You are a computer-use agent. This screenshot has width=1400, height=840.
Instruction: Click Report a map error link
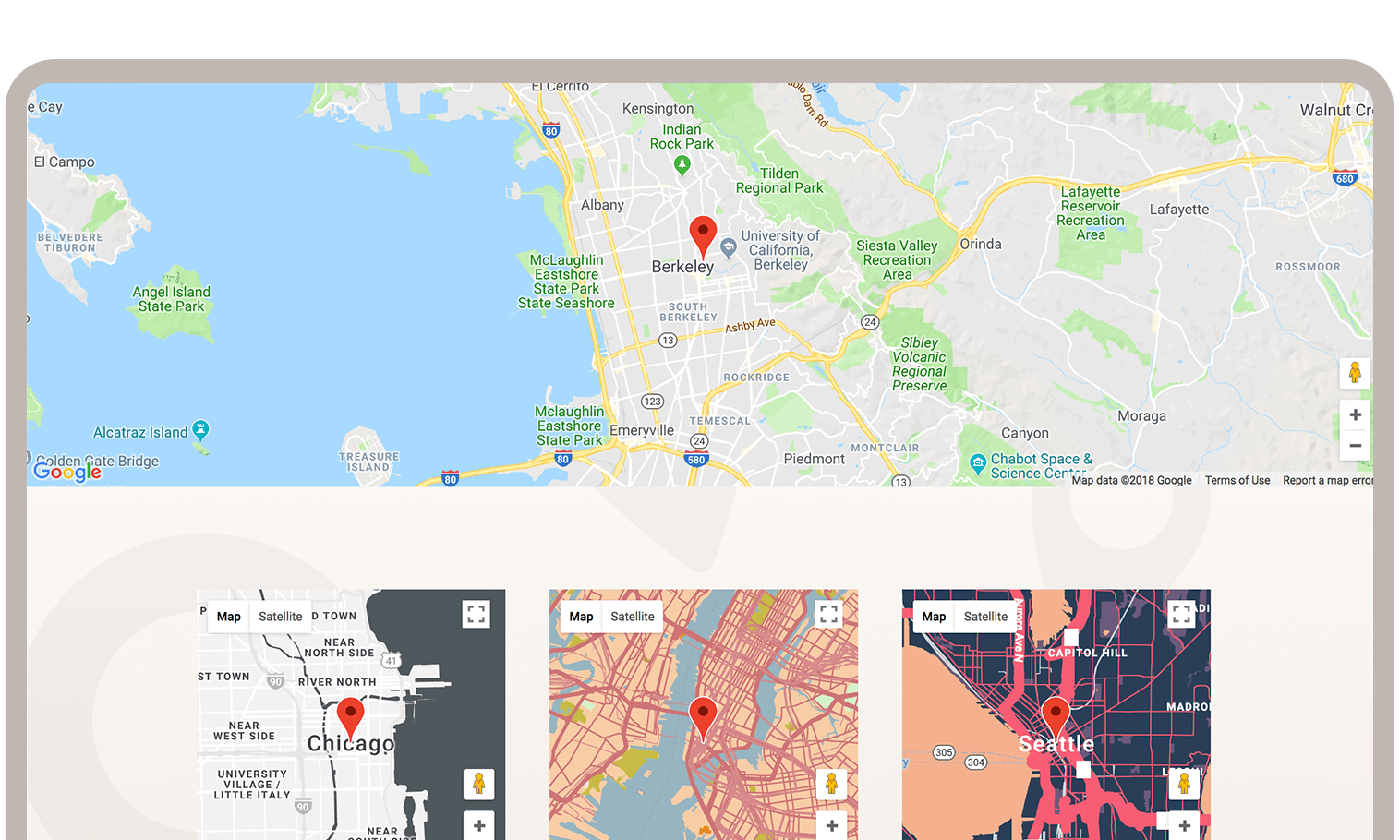(1328, 480)
